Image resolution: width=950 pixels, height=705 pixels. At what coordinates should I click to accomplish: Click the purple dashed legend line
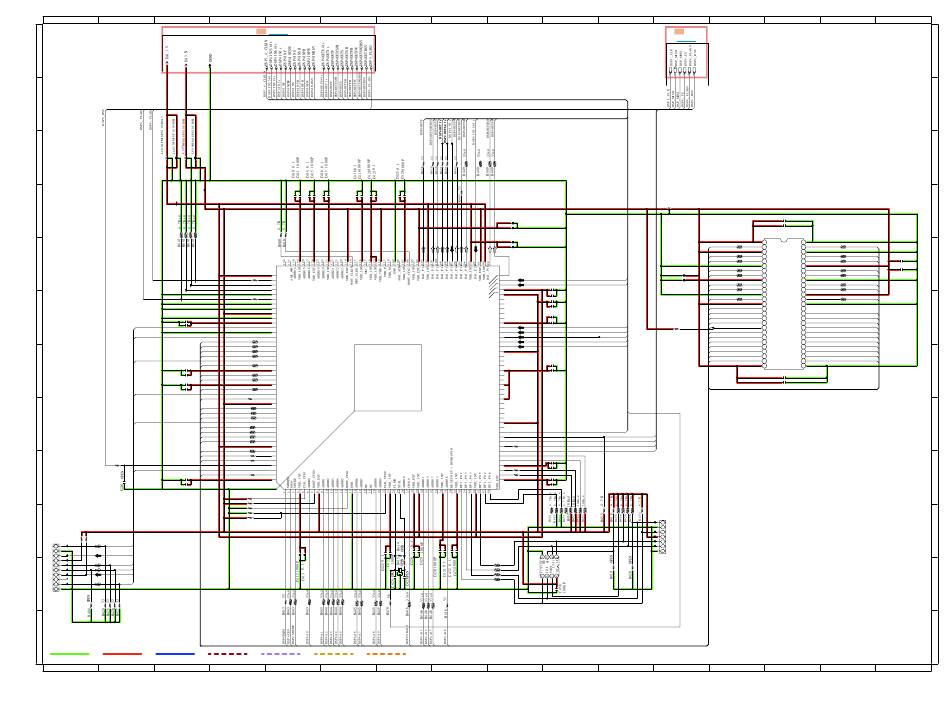pyautogui.click(x=281, y=654)
